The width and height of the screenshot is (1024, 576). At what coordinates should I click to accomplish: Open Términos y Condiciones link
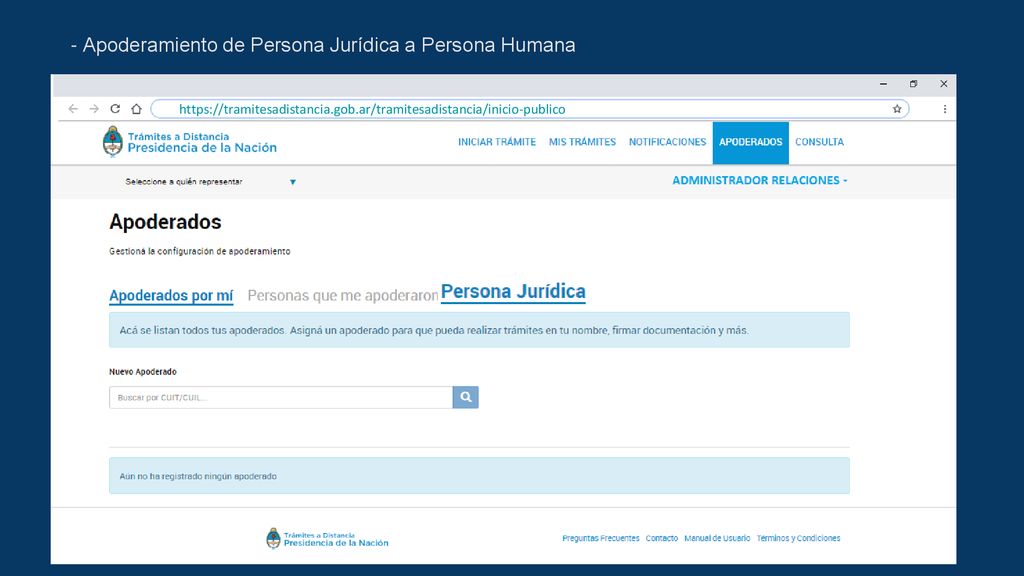pos(798,538)
